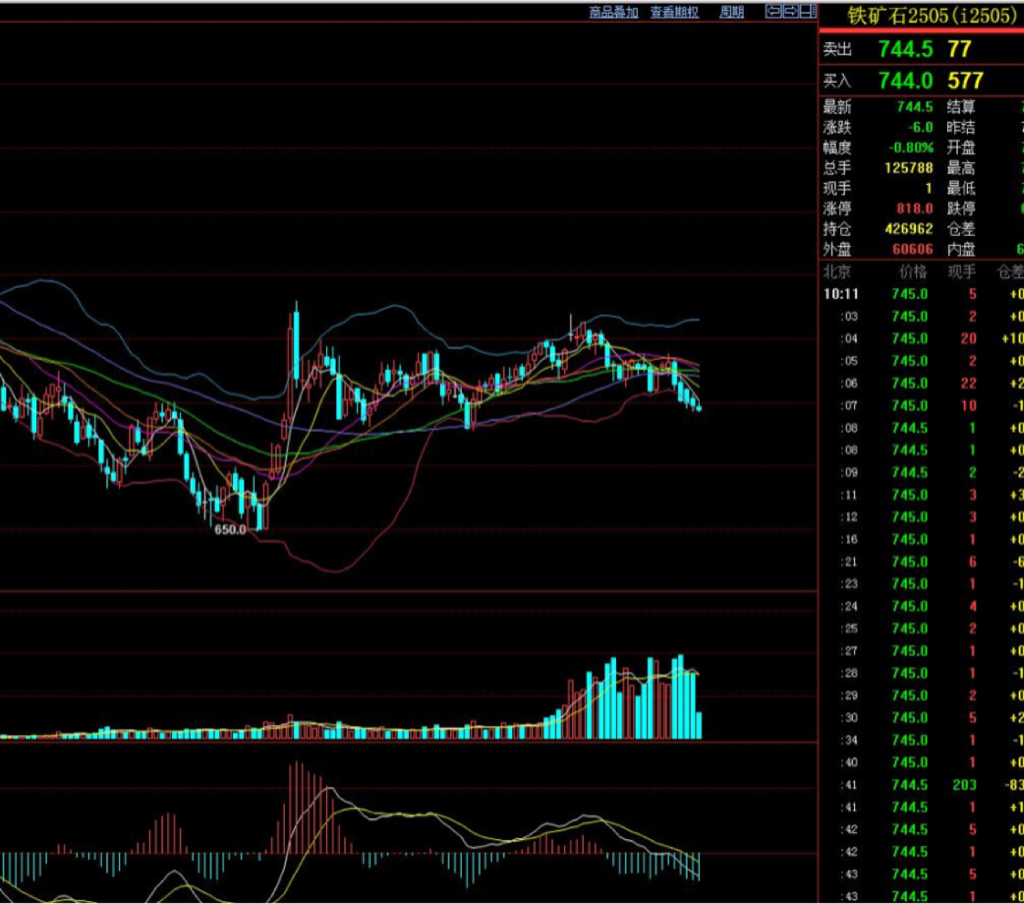Click the 最高 label
The image size is (1024, 904).
point(961,168)
